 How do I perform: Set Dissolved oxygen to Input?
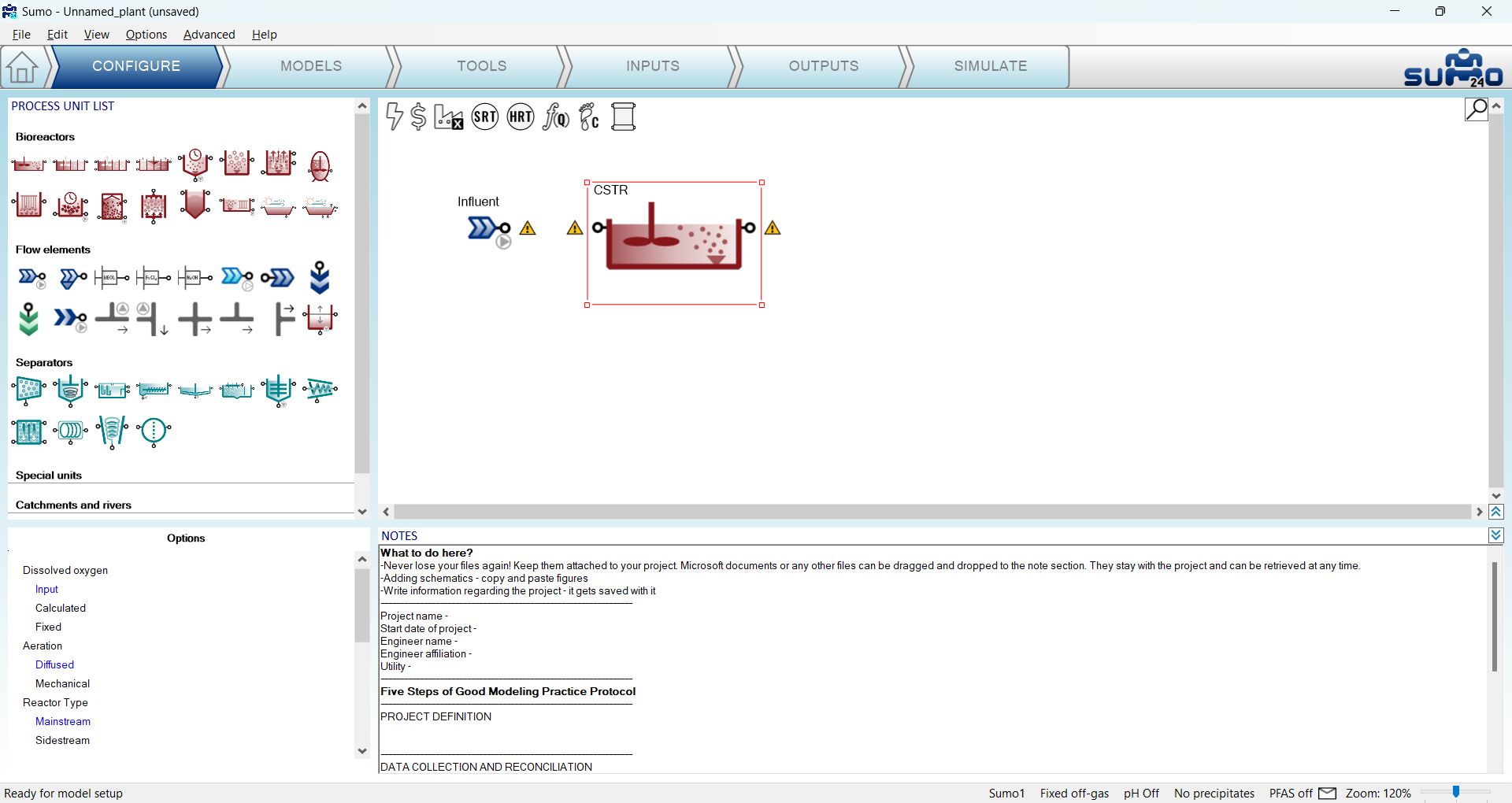click(46, 589)
